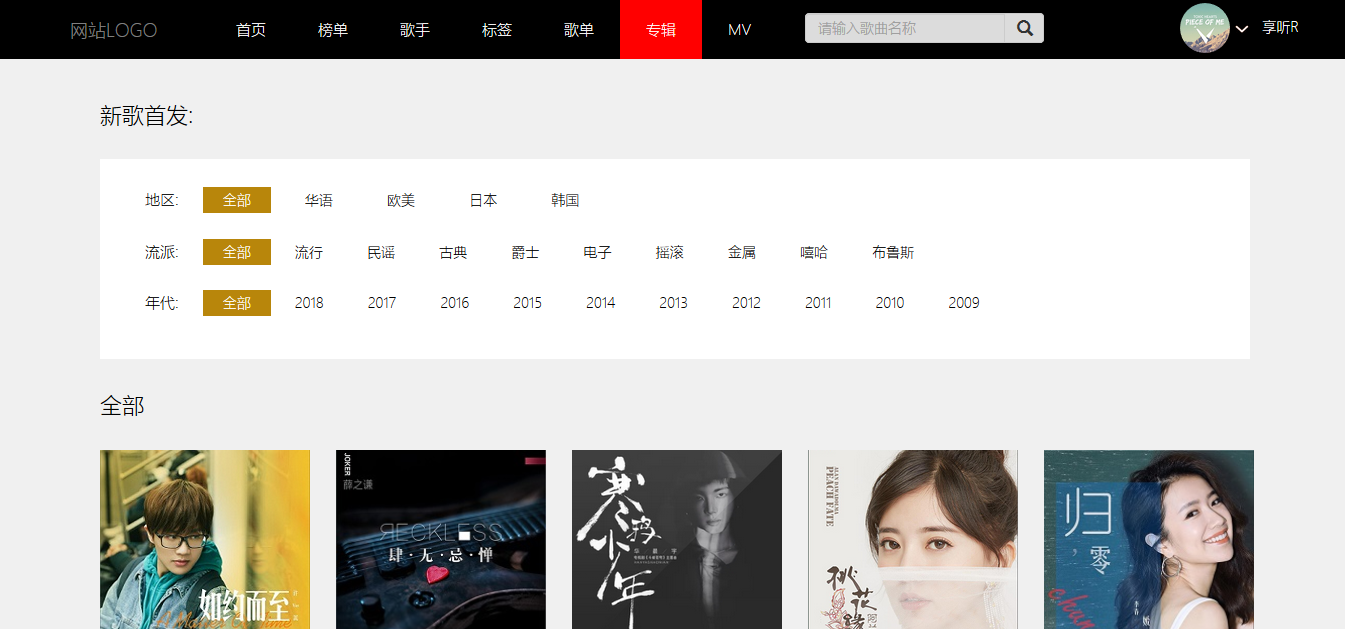
Task: Filter genre by 爵士
Action: click(525, 252)
